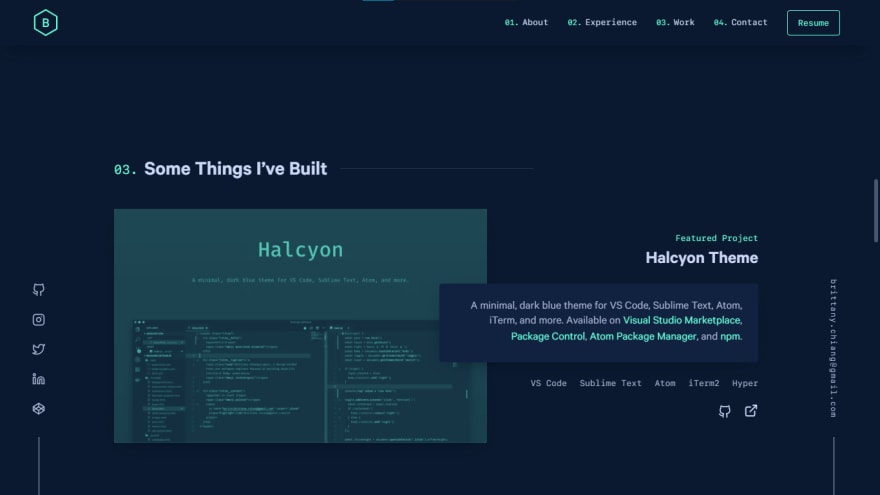The width and height of the screenshot is (880, 495).
Task: Follow the Package Control link
Action: (548, 336)
